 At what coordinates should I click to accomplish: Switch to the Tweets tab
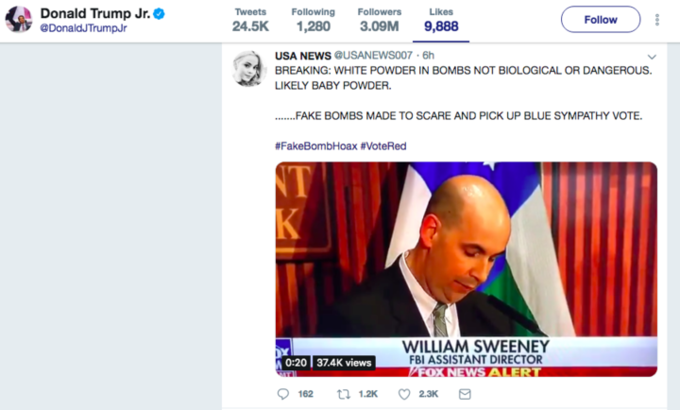[x=251, y=20]
